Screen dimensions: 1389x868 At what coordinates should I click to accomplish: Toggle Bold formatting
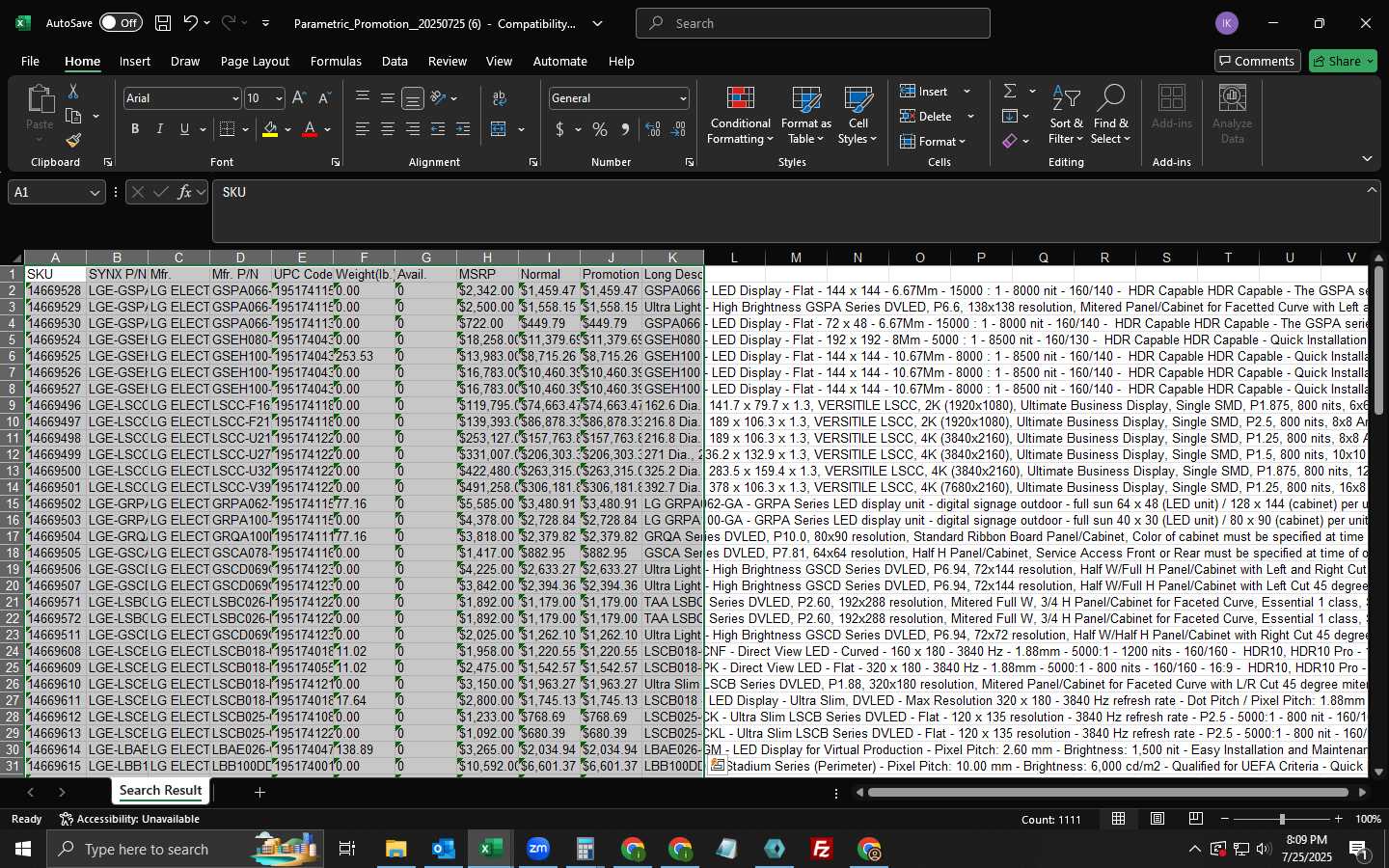tap(135, 129)
